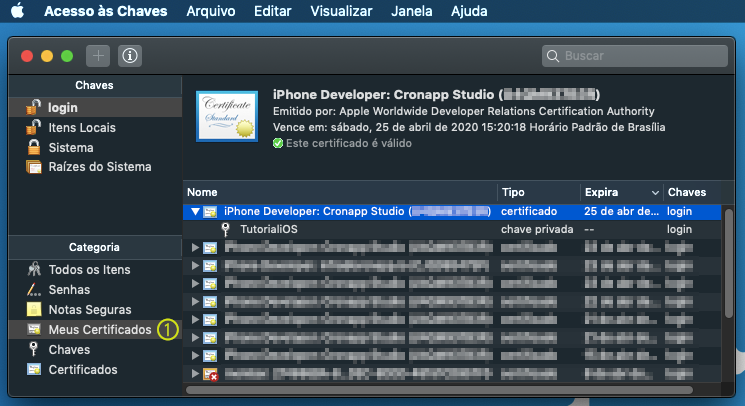Sort by the Expira column header
The height and width of the screenshot is (406, 745).
[621, 192]
